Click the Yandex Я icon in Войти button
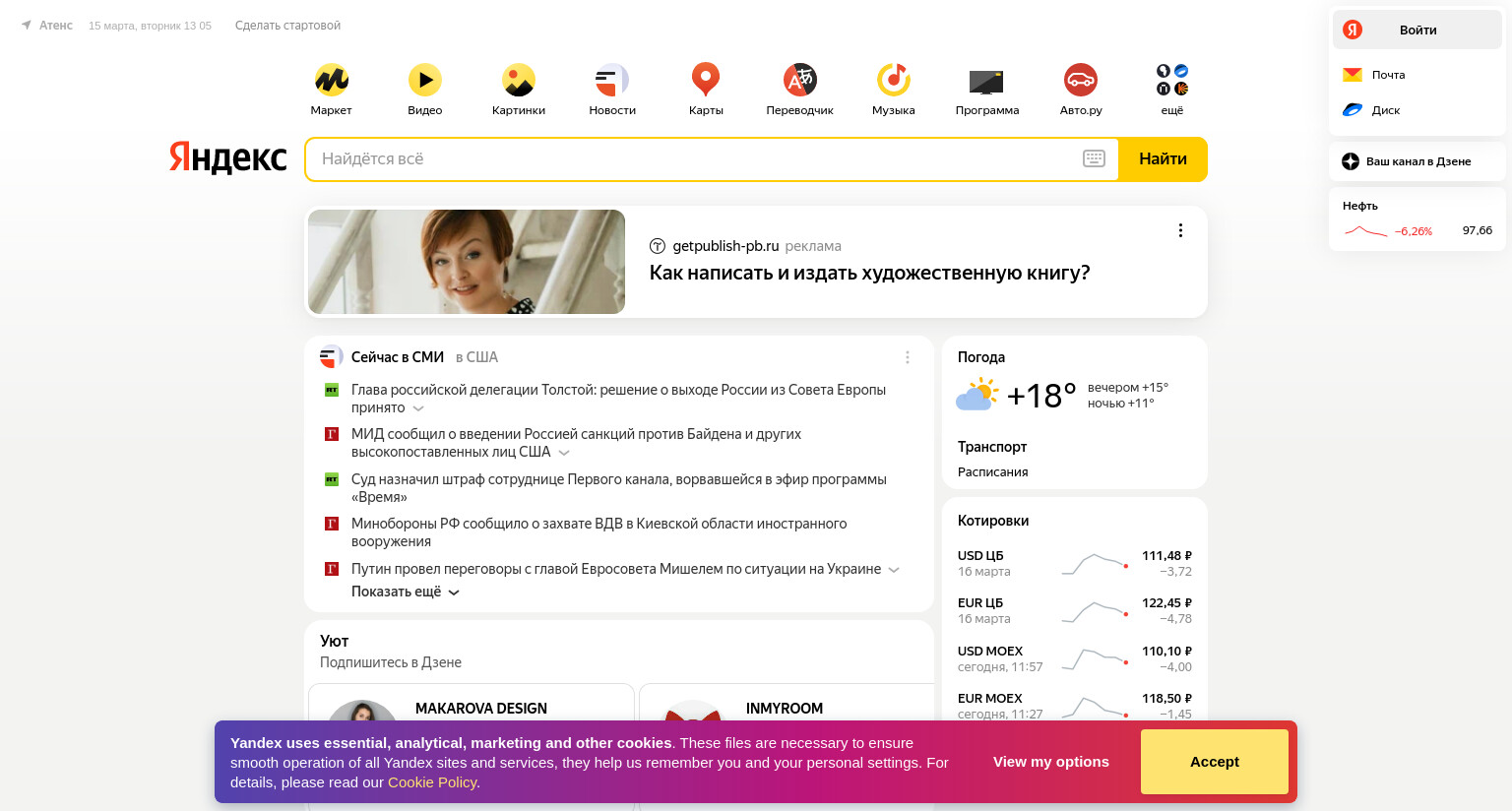 1353,30
